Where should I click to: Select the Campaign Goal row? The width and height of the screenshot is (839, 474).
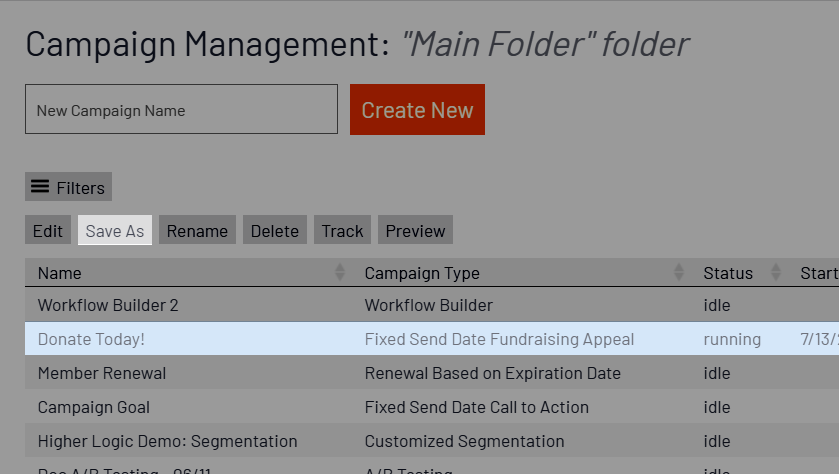pyautogui.click(x=432, y=407)
